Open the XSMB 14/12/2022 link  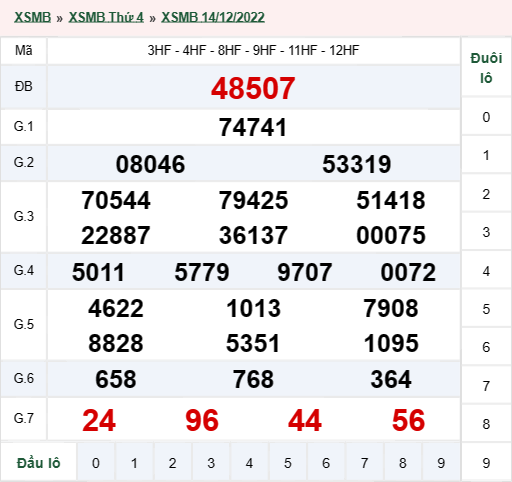[213, 17]
